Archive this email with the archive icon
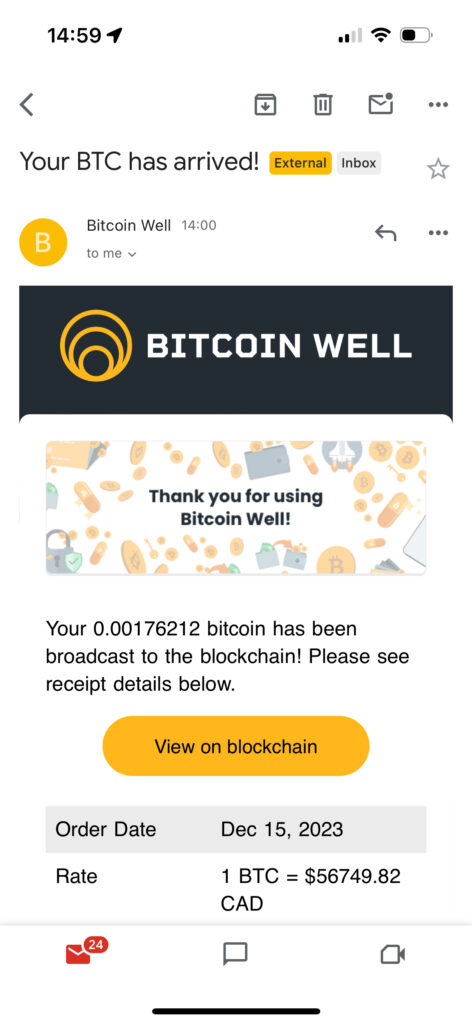Screen dimensions: 472x1024 (x=265, y=104)
